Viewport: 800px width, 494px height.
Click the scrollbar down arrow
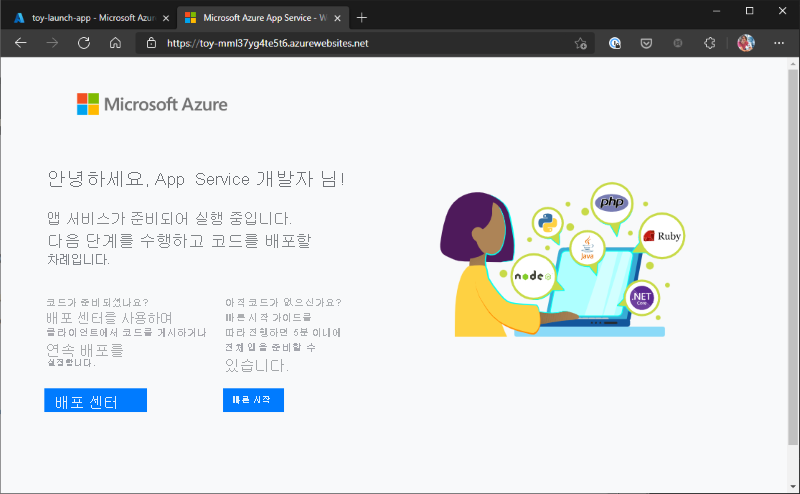(792, 487)
